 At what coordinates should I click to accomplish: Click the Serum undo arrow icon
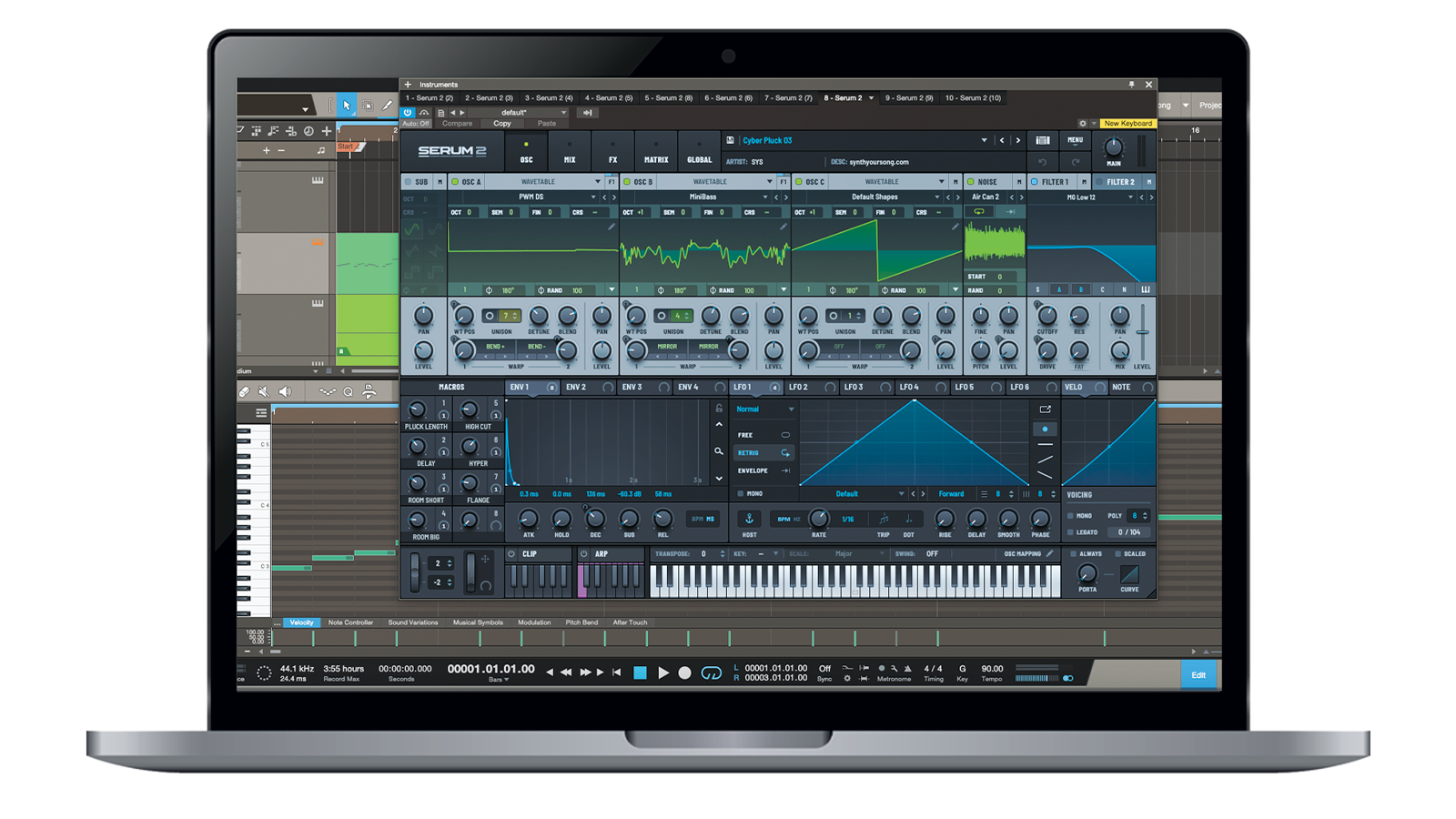(x=1042, y=162)
